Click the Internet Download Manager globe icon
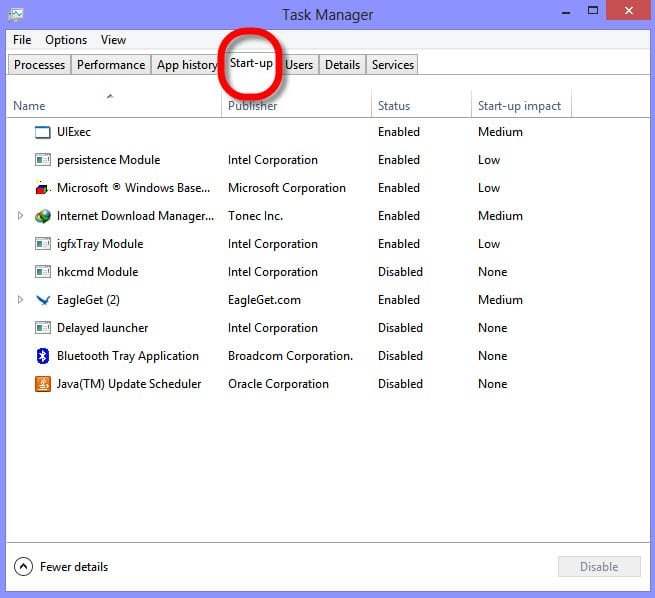Screen dimensions: 655x598 pos(43,216)
